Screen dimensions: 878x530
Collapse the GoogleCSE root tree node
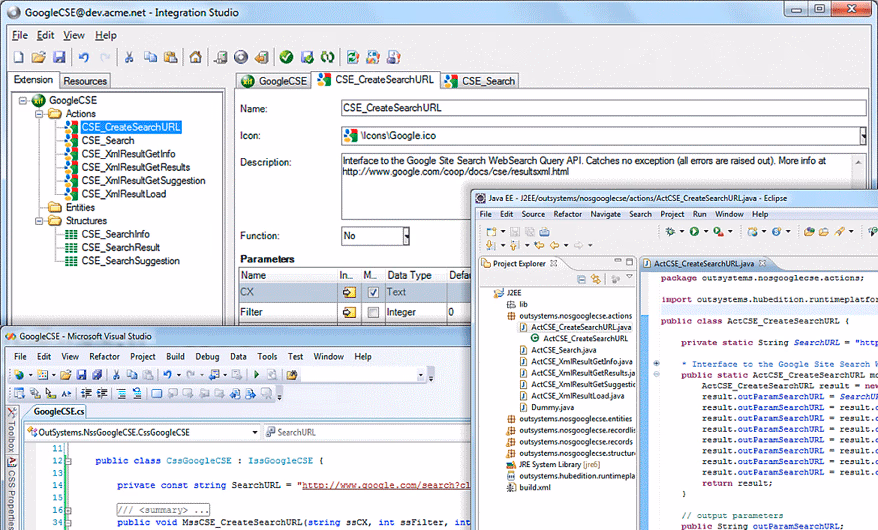pyautogui.click(x=23, y=101)
